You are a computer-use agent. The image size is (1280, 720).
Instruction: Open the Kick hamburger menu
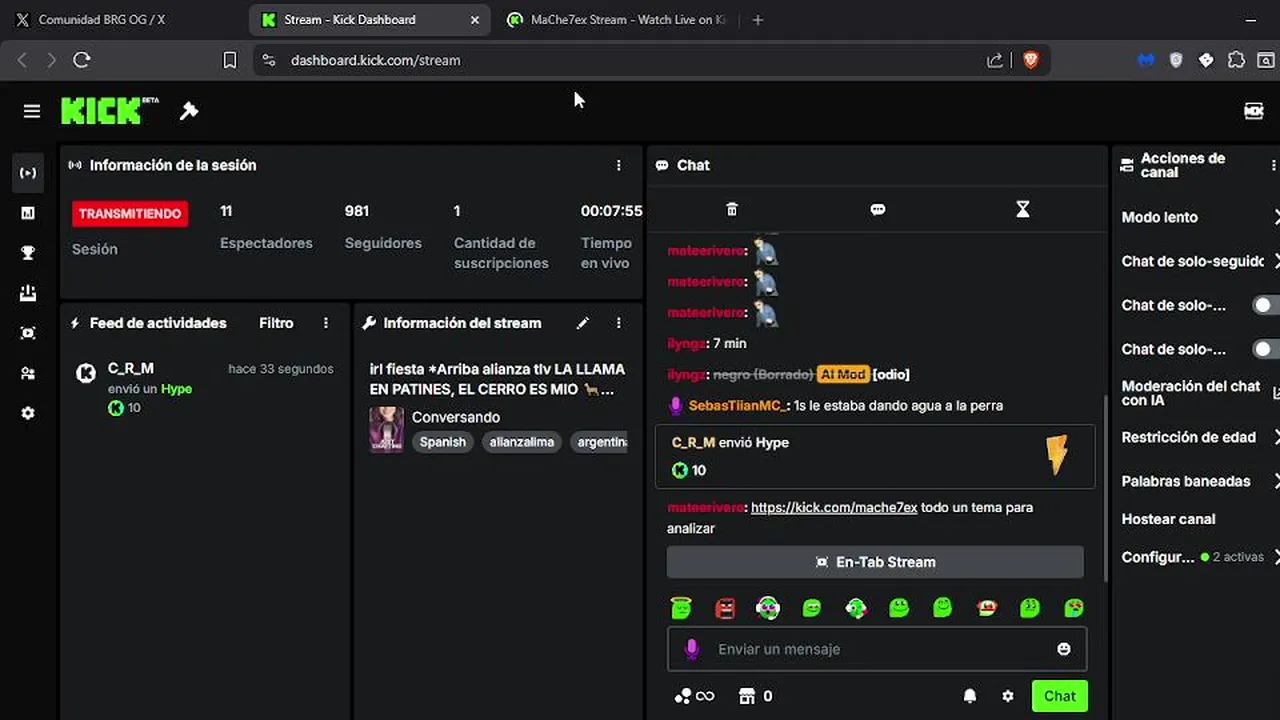(x=32, y=111)
